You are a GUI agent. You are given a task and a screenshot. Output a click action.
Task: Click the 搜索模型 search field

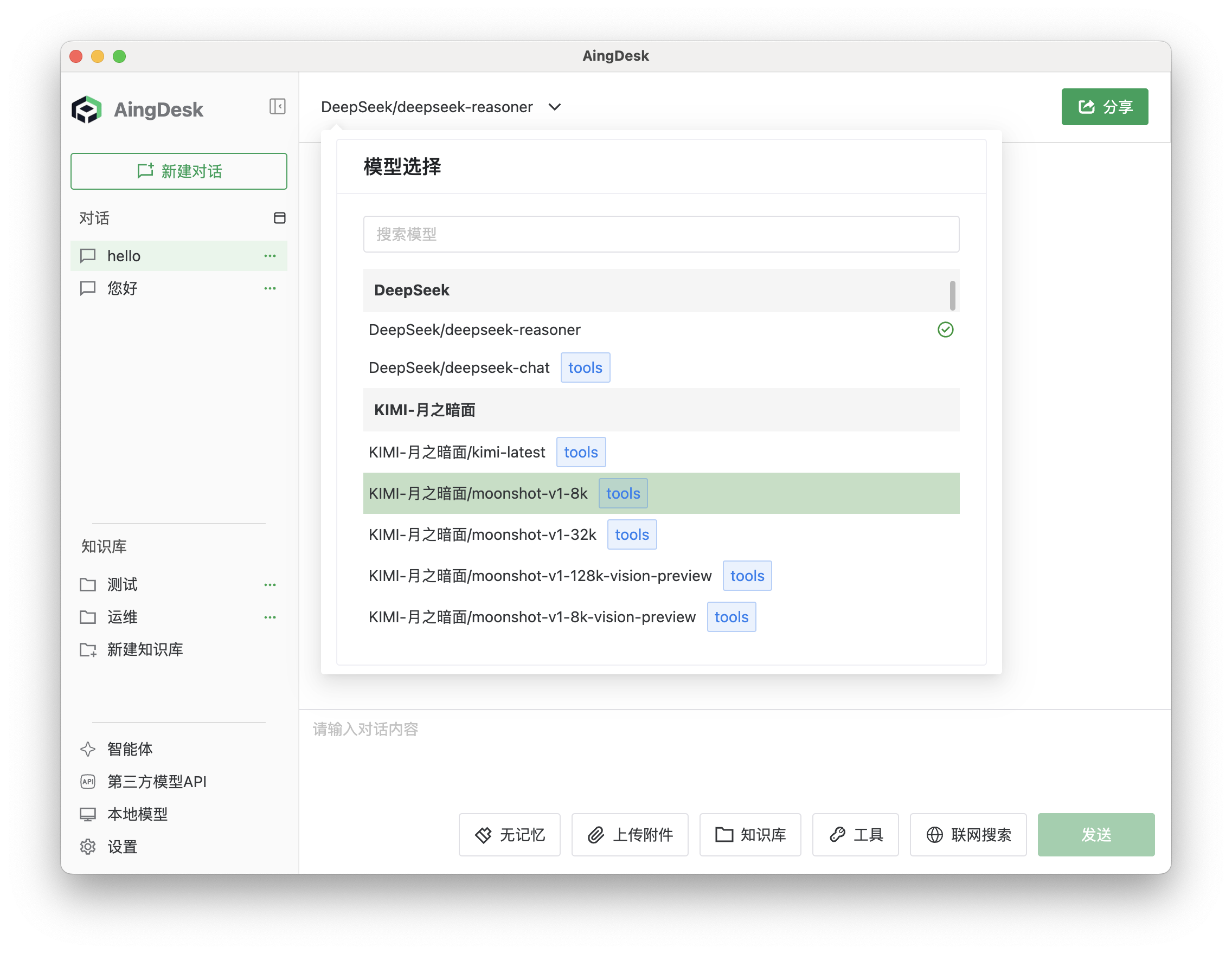point(660,234)
